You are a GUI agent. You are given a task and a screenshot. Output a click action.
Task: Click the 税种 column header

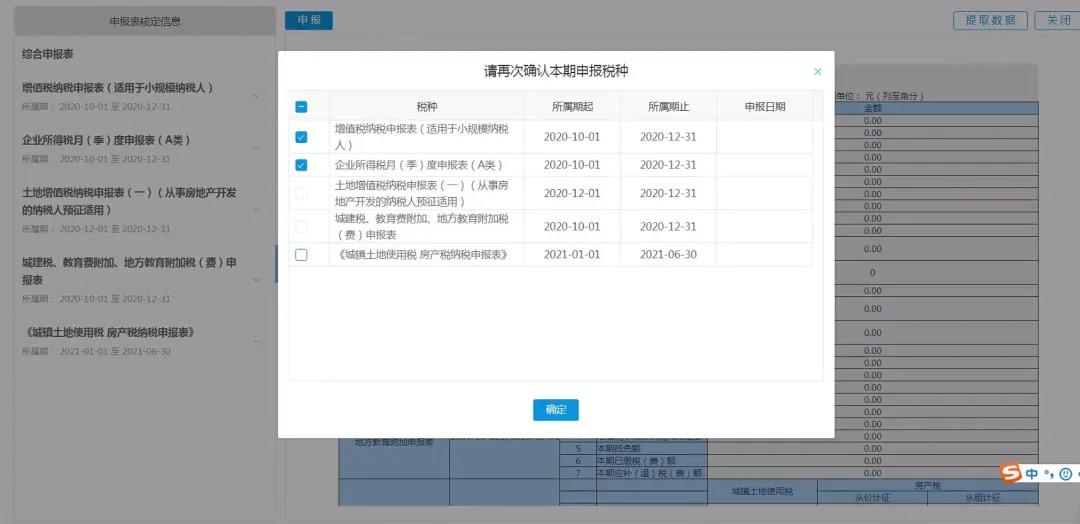(x=427, y=107)
